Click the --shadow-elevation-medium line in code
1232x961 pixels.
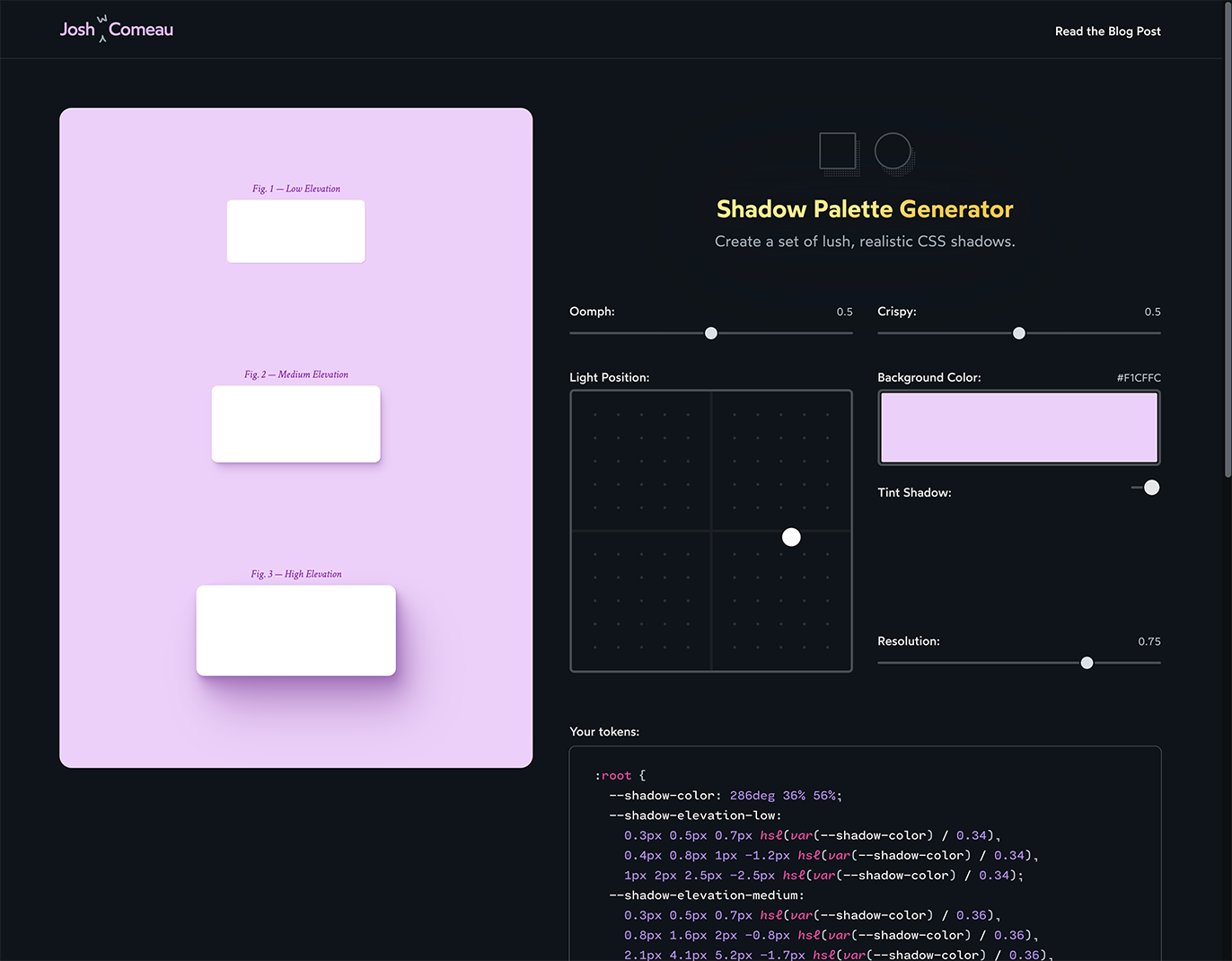(x=706, y=895)
